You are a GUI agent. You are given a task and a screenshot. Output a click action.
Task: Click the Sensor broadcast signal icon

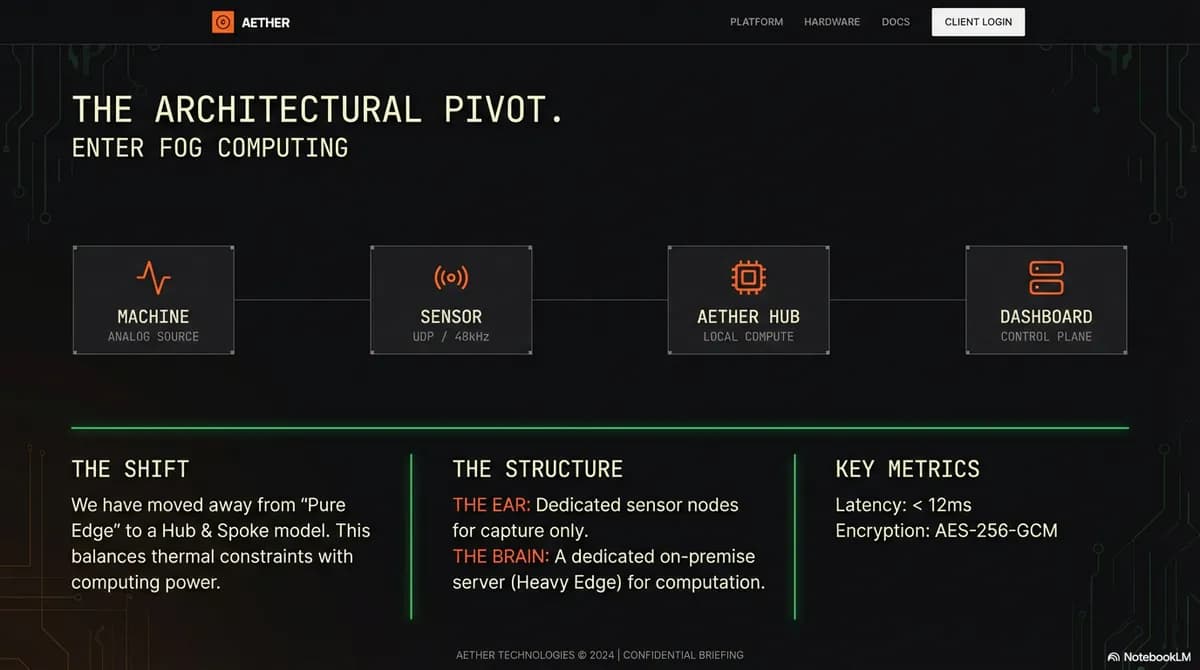pos(451,277)
